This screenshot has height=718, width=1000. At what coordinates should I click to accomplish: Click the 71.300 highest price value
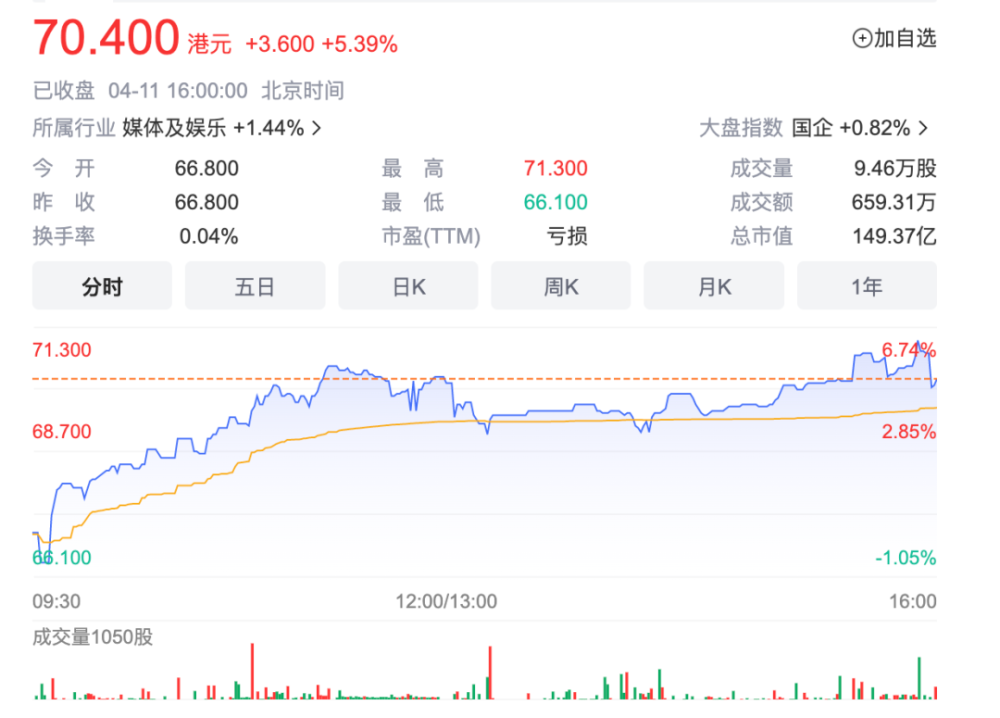coord(555,168)
